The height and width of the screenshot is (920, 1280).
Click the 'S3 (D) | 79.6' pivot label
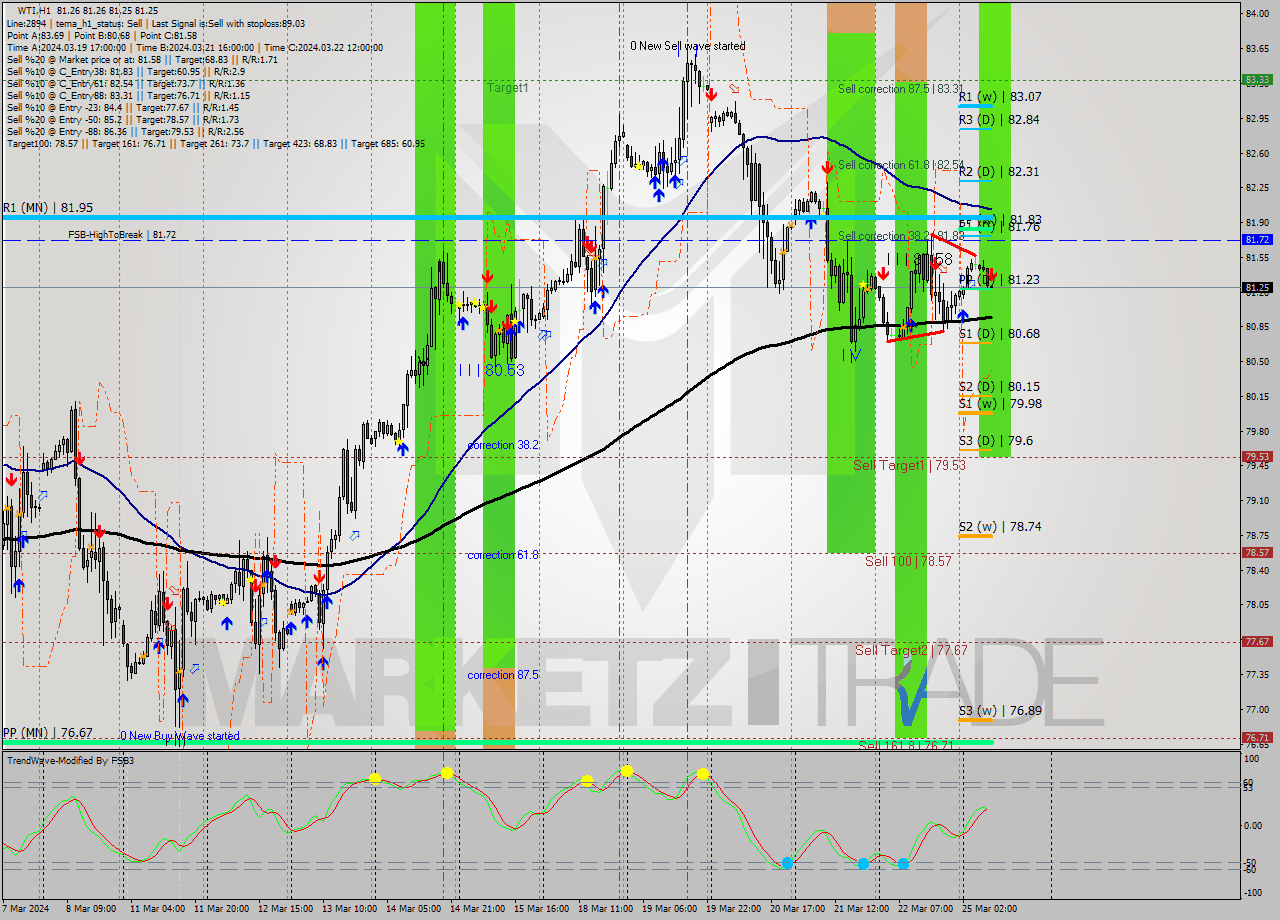pyautogui.click(x=996, y=441)
